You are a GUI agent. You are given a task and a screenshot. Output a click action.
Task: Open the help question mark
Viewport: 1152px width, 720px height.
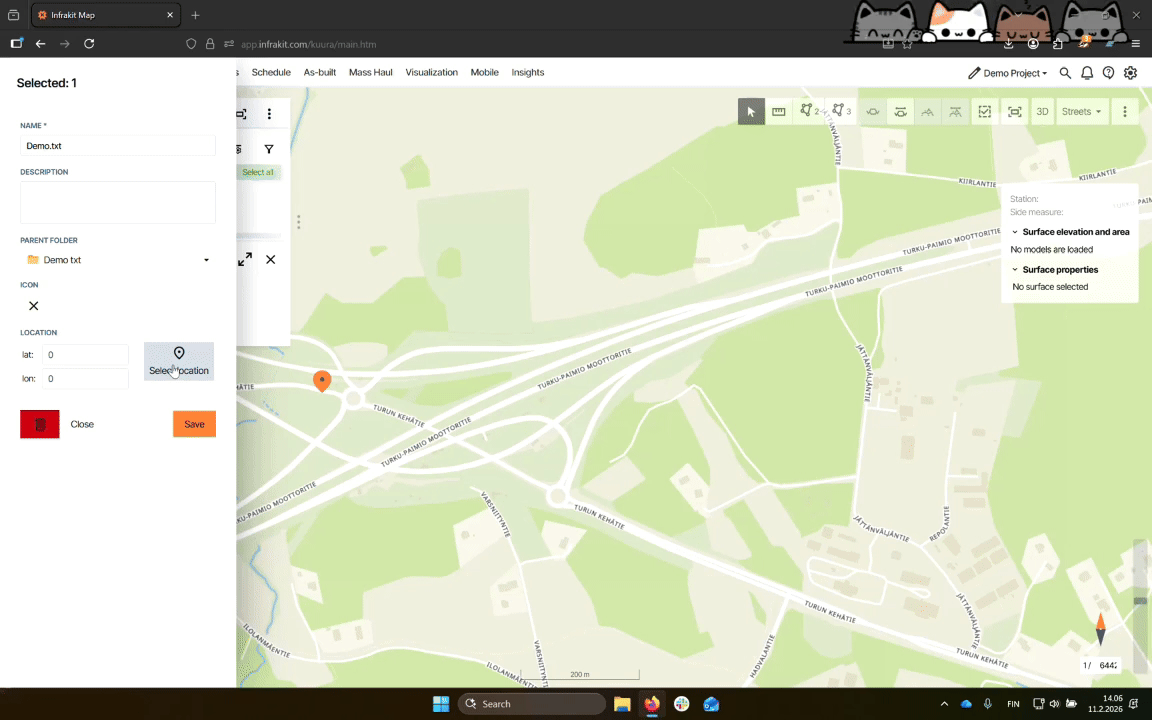[x=1109, y=73]
